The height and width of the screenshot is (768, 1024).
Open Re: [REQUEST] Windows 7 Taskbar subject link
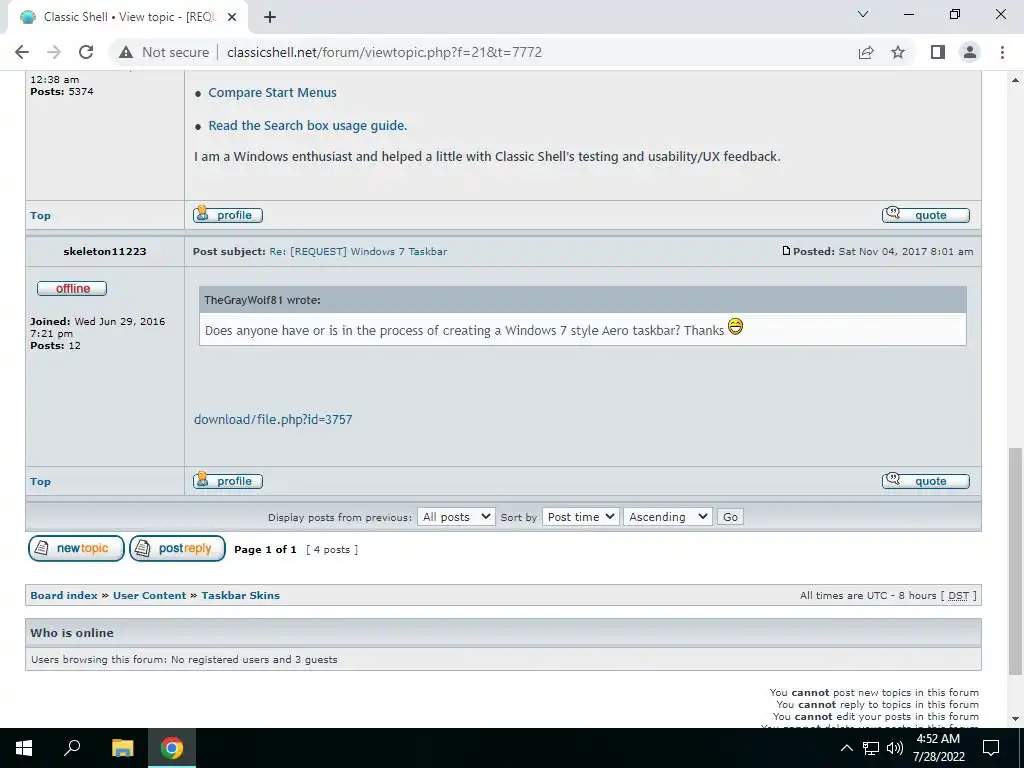[x=358, y=251]
